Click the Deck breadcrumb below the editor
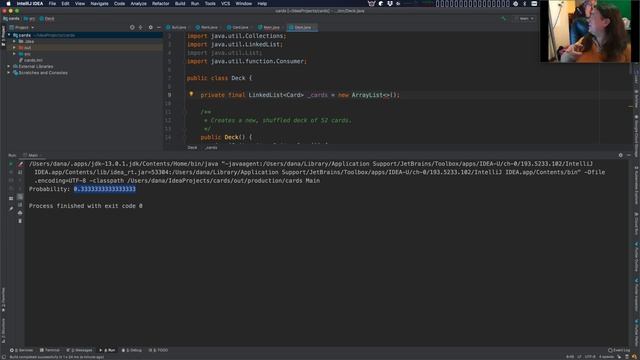 coord(192,147)
